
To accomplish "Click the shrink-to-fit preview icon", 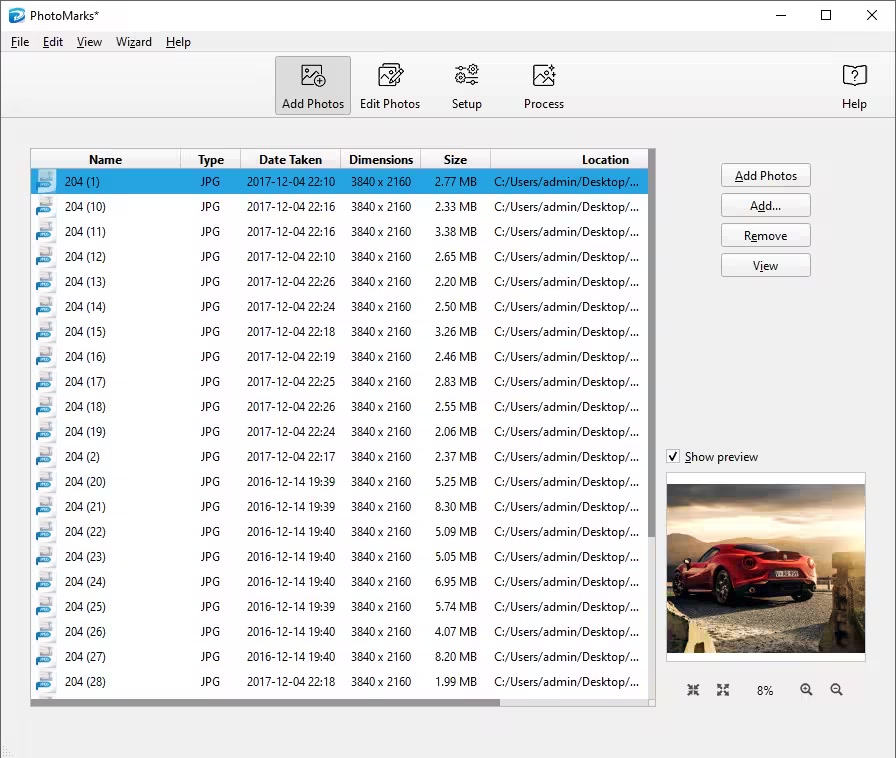I will [693, 690].
